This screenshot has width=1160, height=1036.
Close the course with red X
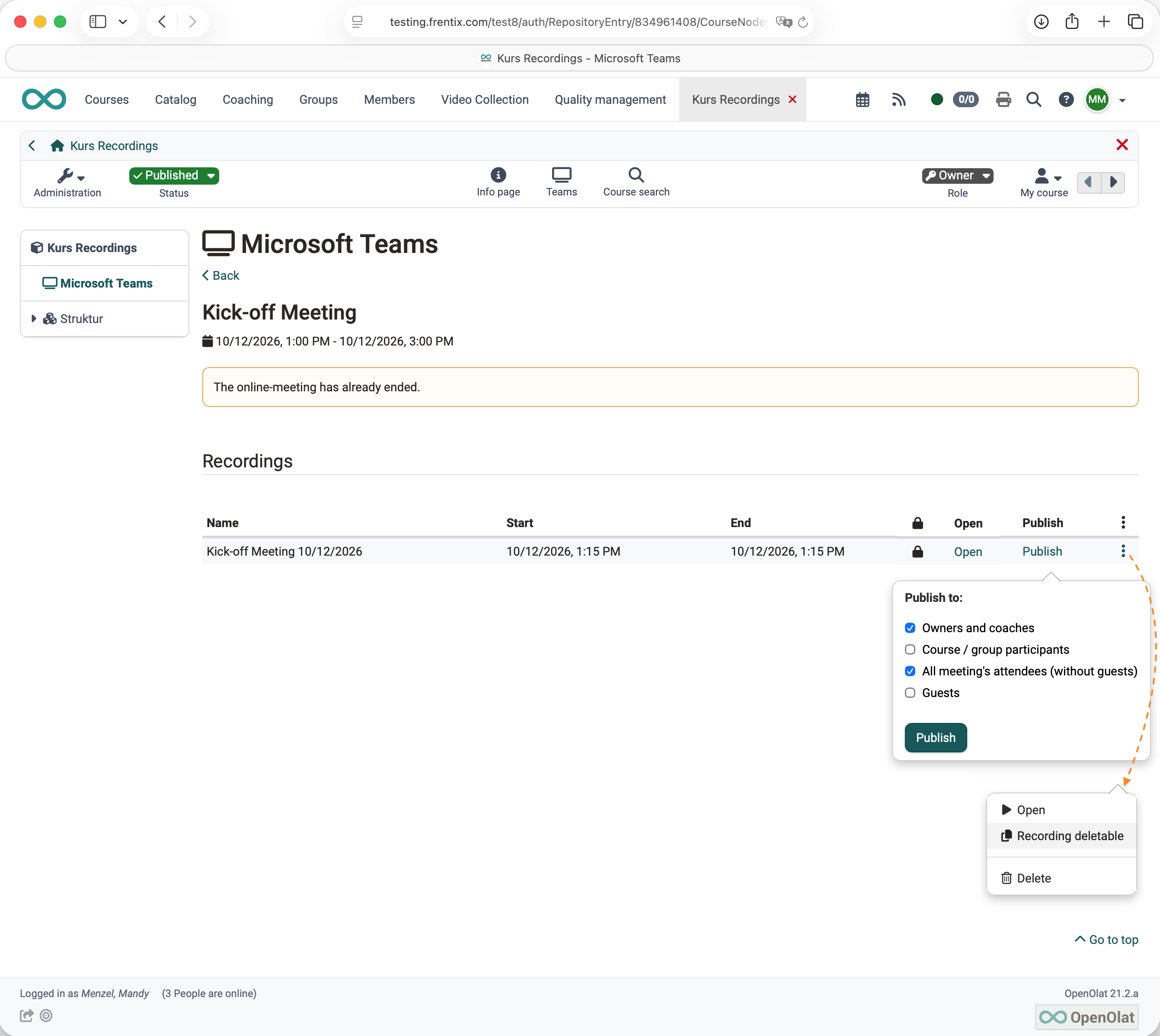point(1122,144)
